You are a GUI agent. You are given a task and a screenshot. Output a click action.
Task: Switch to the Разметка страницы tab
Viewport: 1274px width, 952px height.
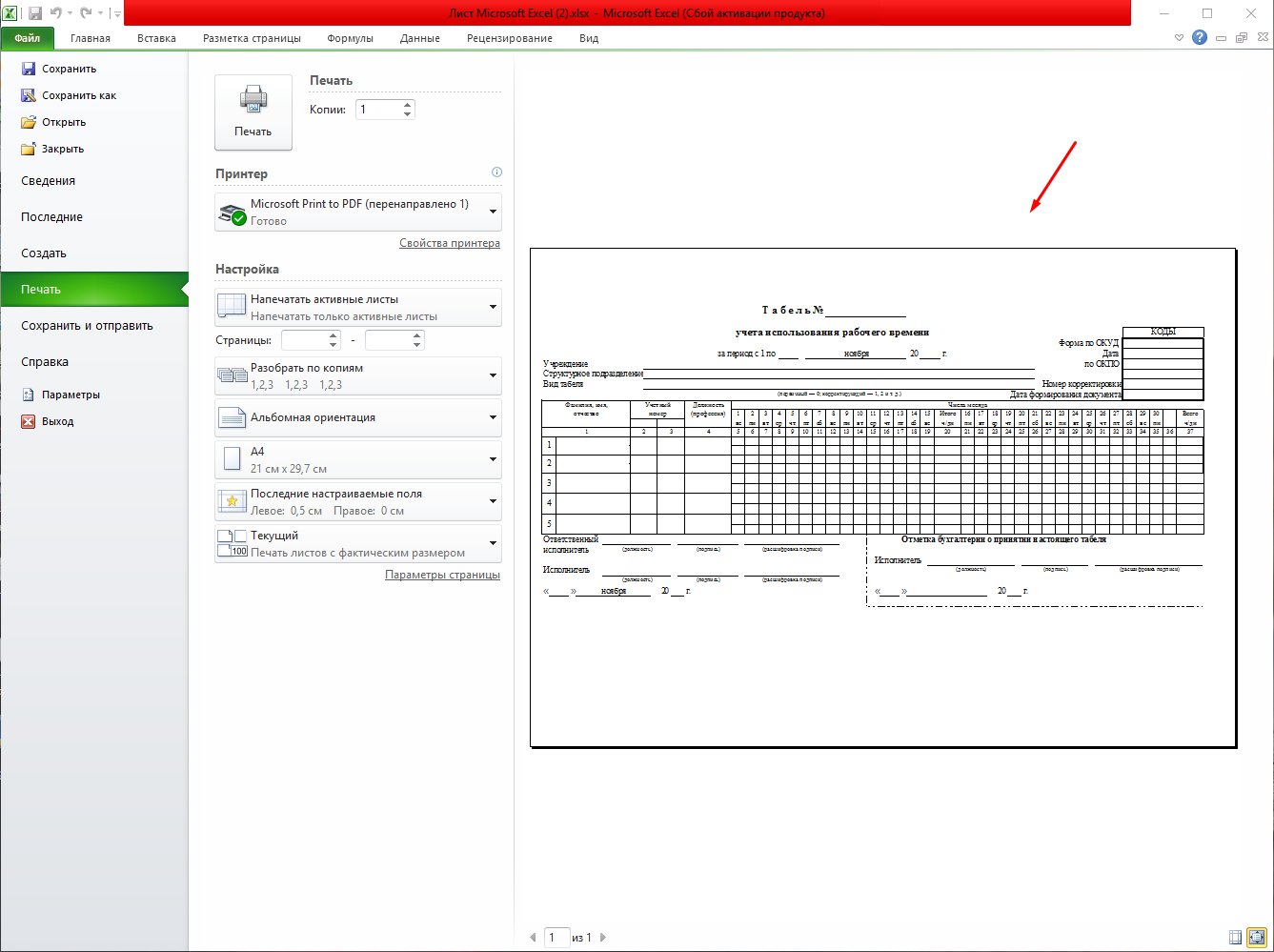coord(252,38)
